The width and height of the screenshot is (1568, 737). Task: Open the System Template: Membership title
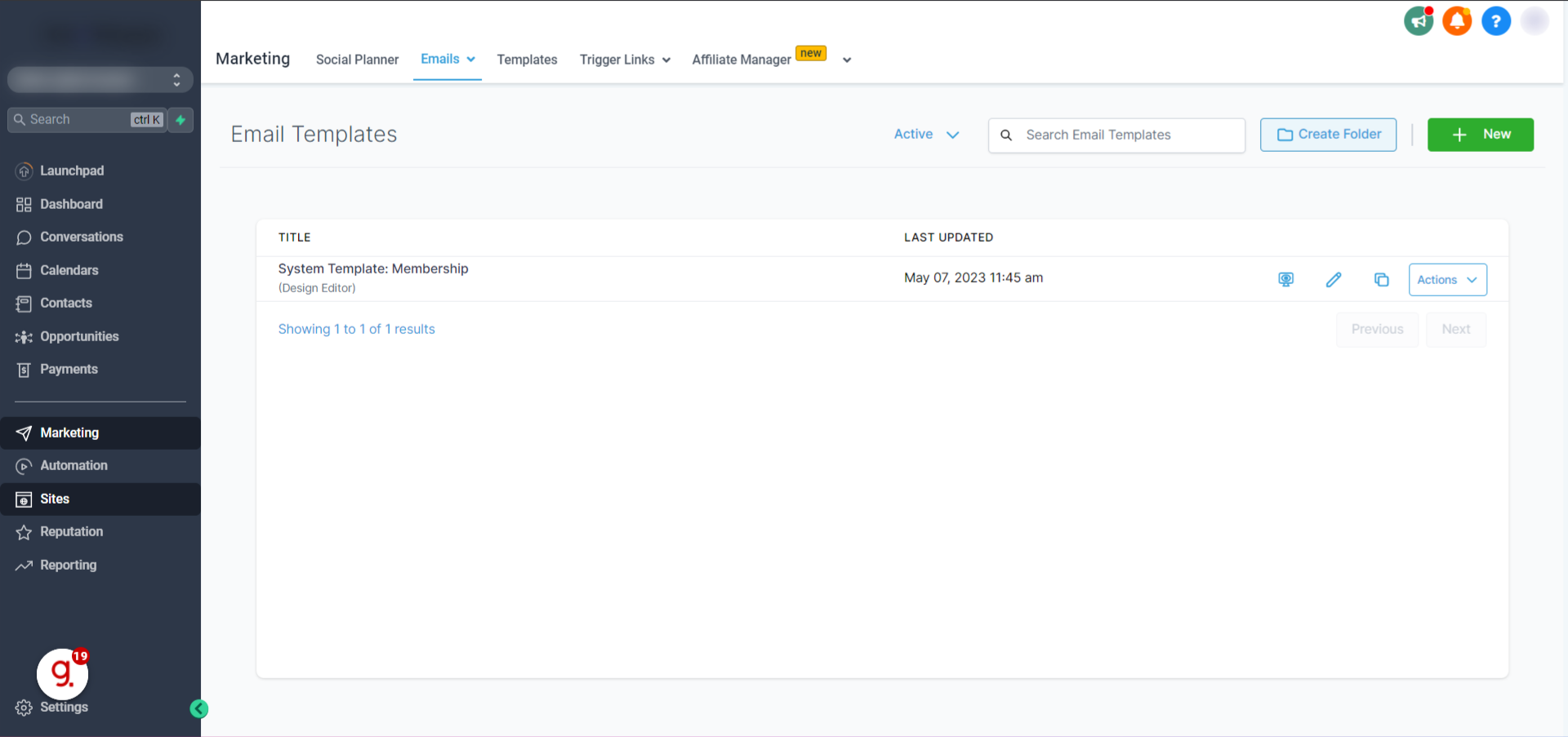point(373,269)
